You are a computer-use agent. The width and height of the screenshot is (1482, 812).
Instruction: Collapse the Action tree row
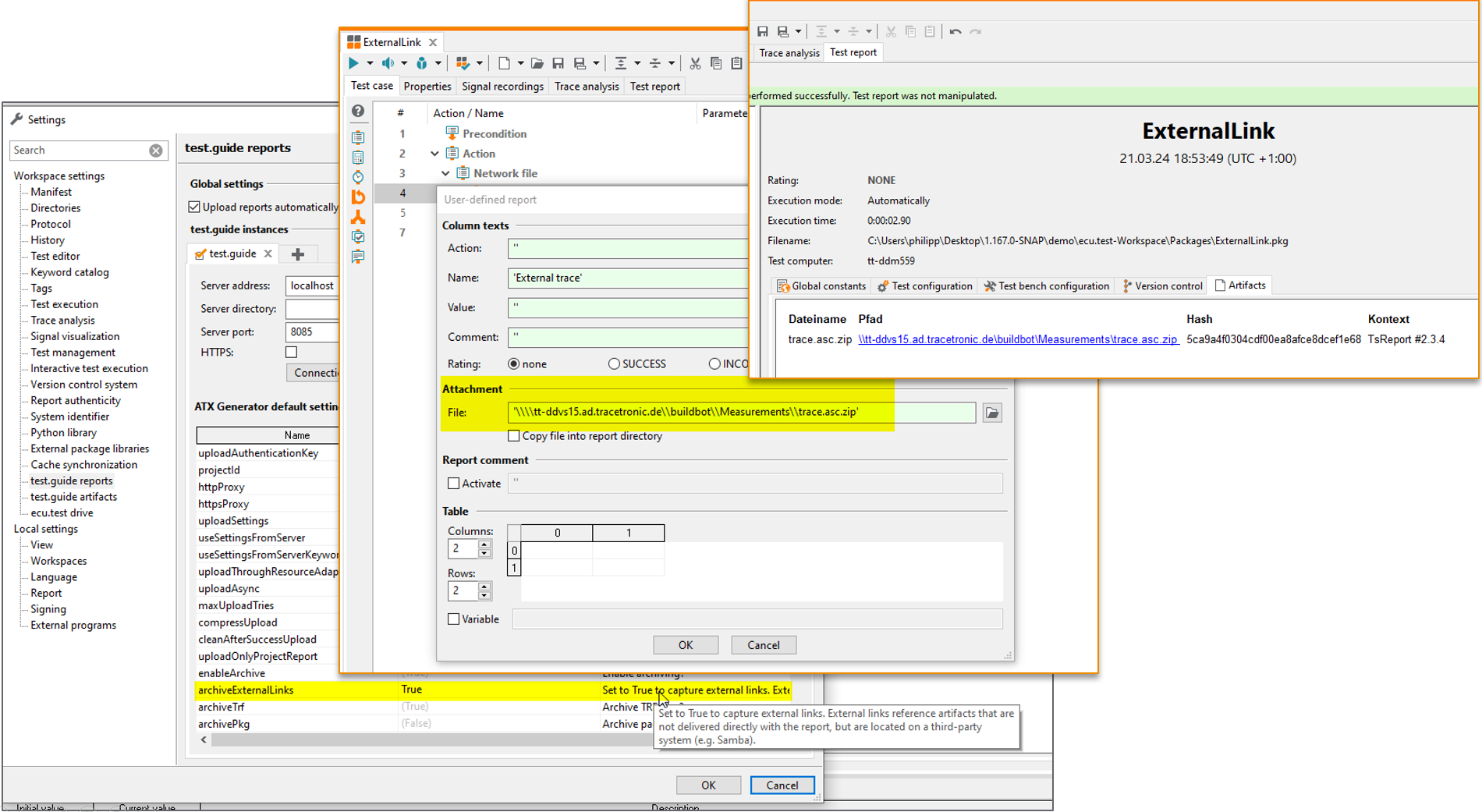pyautogui.click(x=434, y=154)
